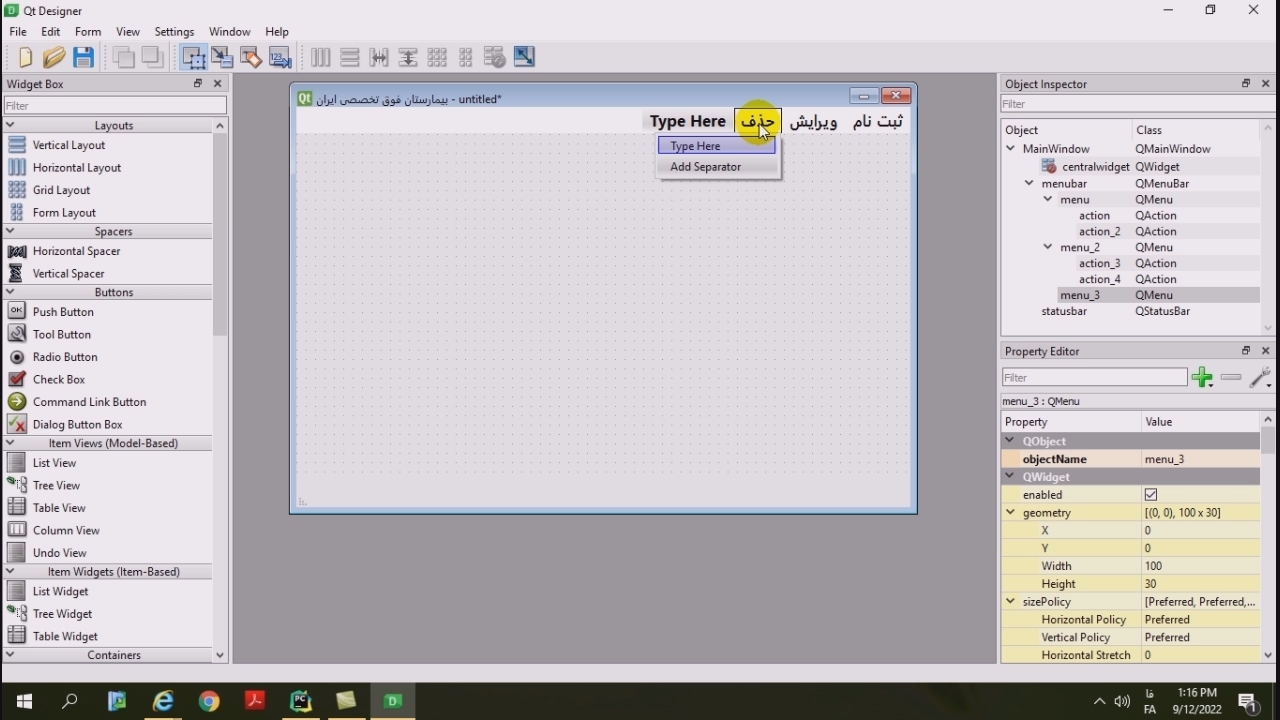Toggle the enabled property checkbox
Viewport: 1280px width, 720px height.
(1151, 495)
